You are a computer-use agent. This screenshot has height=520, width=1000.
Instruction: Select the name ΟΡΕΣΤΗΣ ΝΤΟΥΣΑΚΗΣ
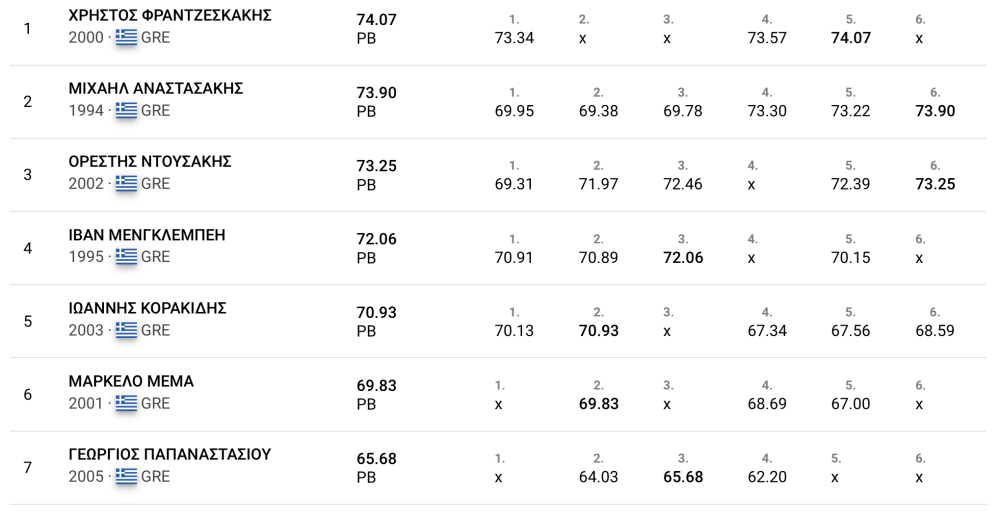(x=150, y=162)
